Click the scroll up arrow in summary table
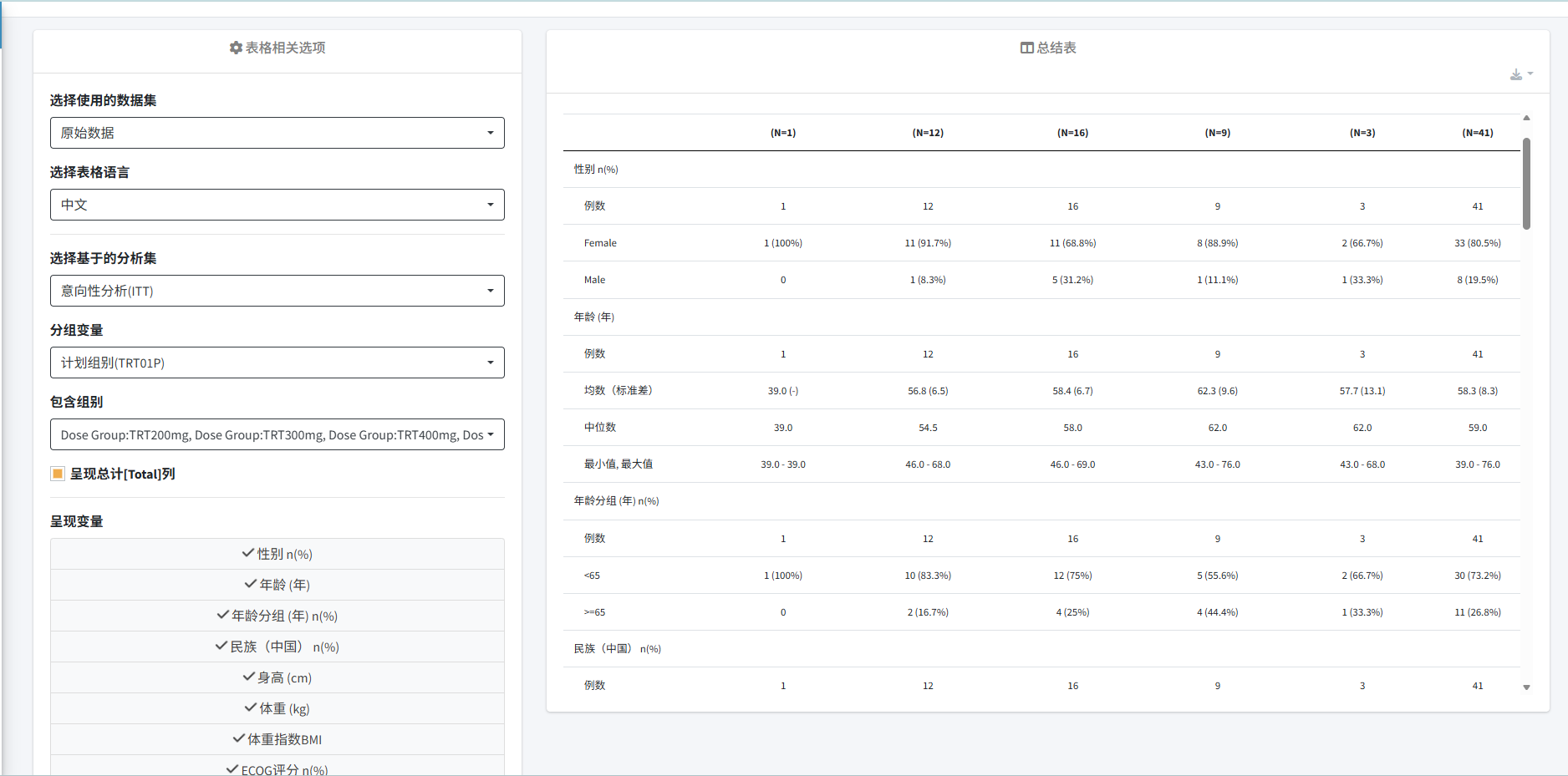The height and width of the screenshot is (776, 1568). tap(1526, 119)
